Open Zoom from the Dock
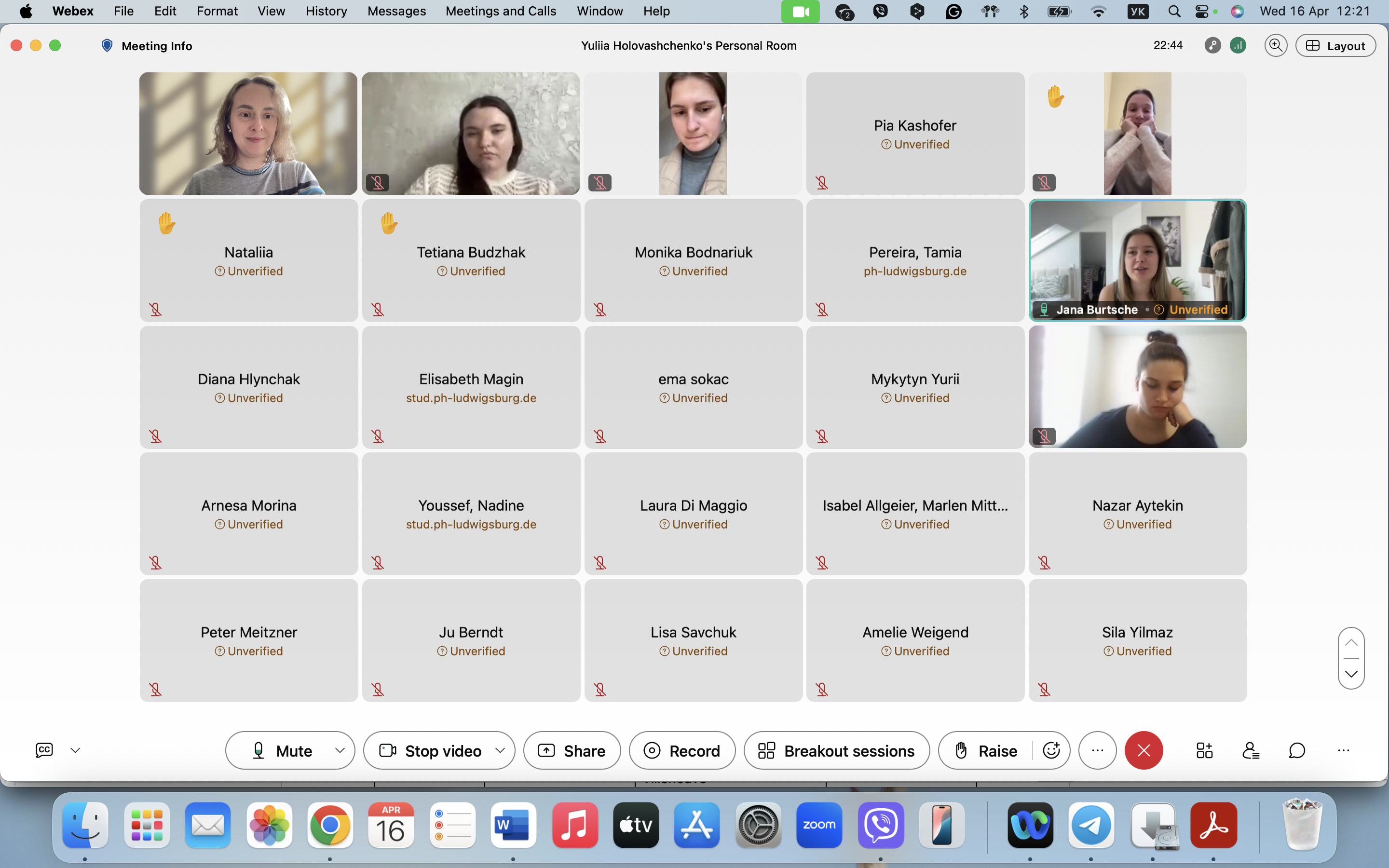Viewport: 1389px width, 868px height. point(819,825)
